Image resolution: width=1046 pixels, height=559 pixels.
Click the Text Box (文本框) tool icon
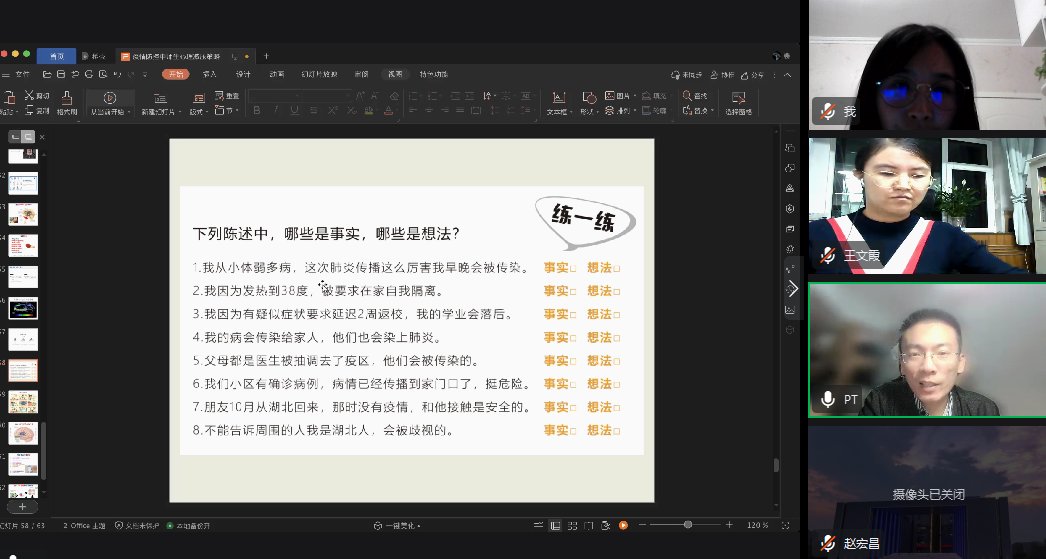click(x=560, y=98)
